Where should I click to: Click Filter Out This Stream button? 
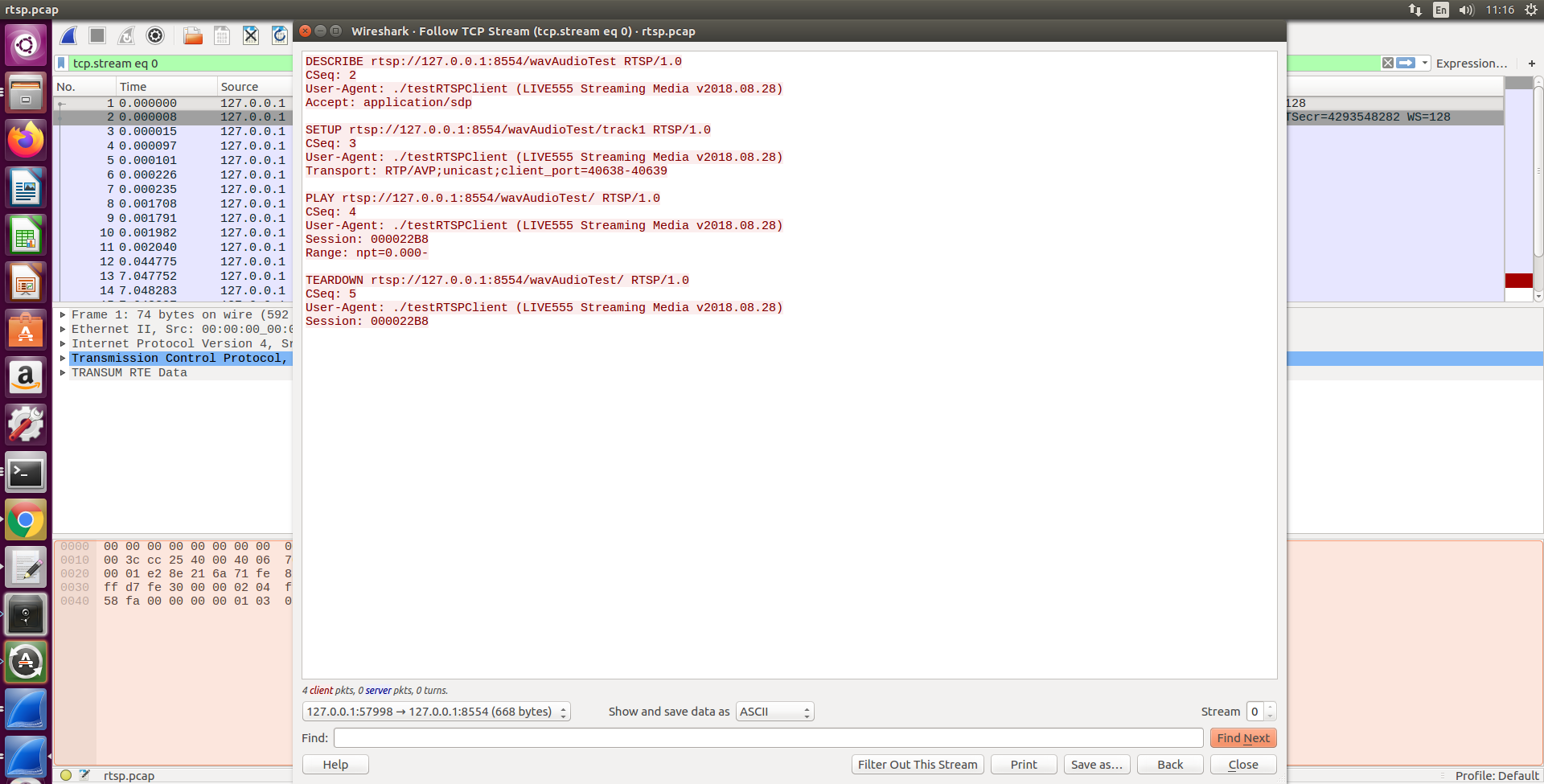coord(918,765)
